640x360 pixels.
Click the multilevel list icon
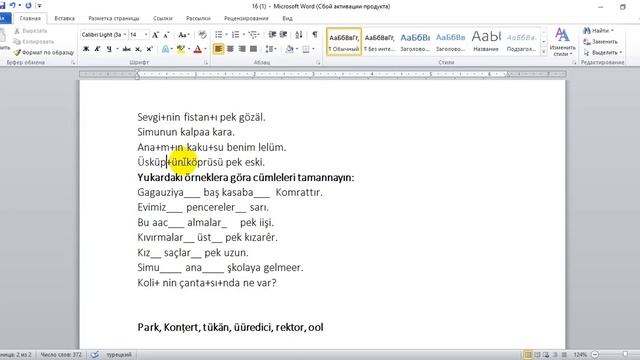pos(253,35)
